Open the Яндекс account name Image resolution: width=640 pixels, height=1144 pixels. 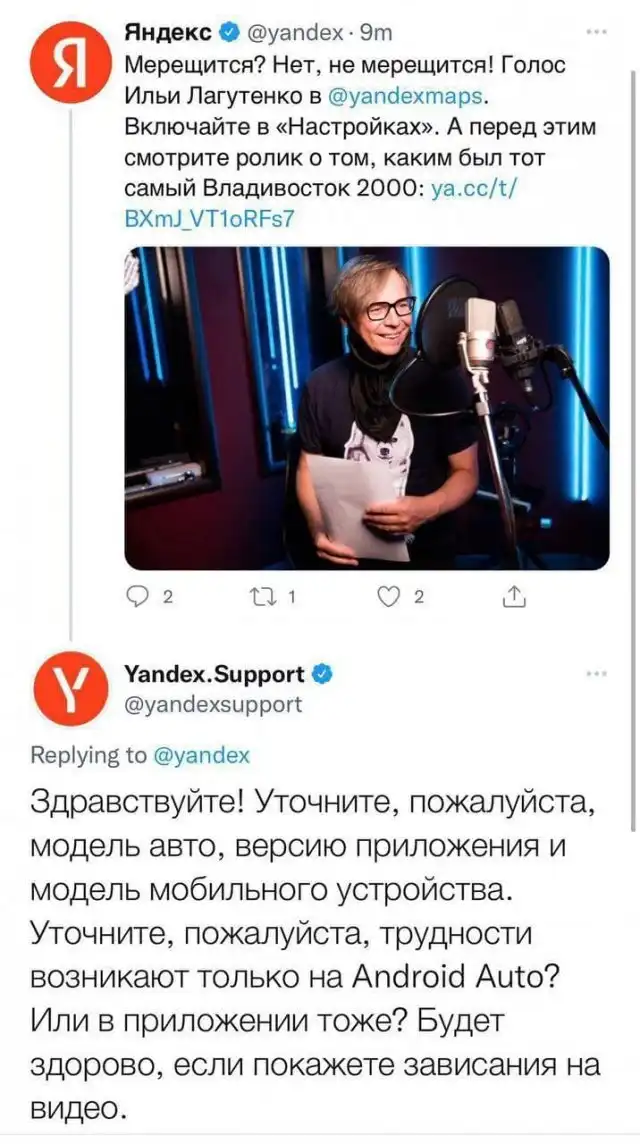[x=169, y=33]
